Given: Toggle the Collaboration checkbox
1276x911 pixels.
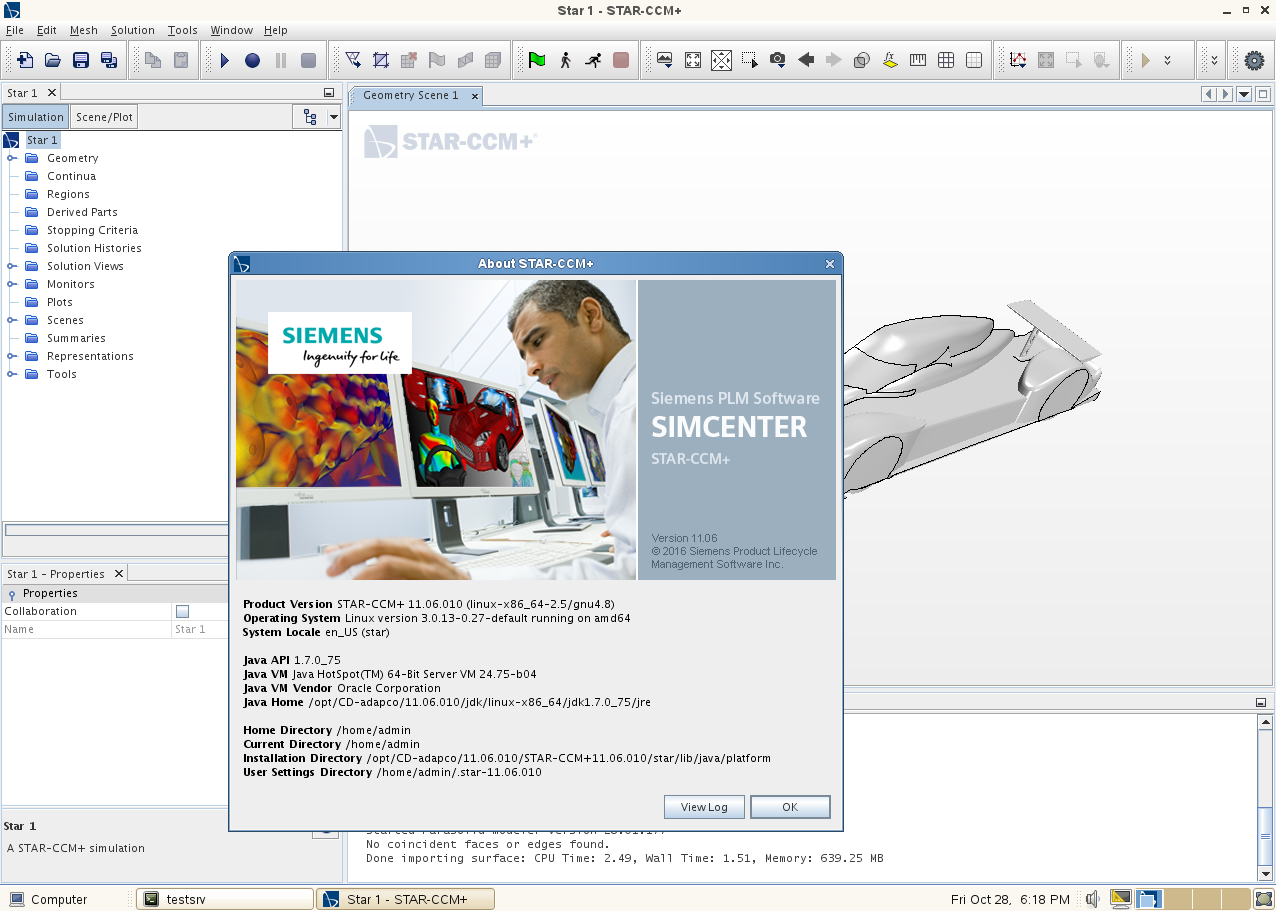Looking at the screenshot, I should pyautogui.click(x=182, y=611).
